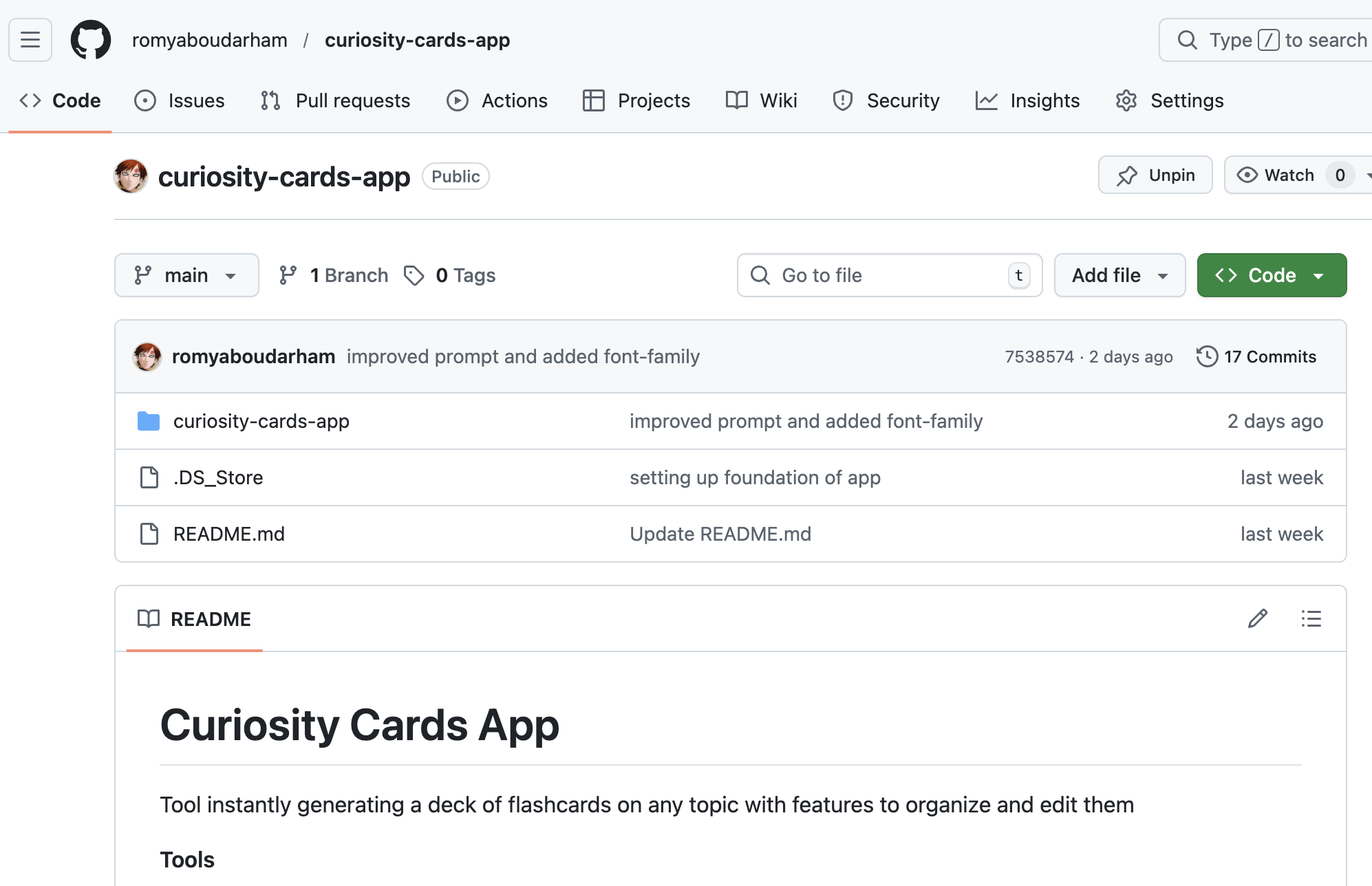The height and width of the screenshot is (886, 1372).
Task: Expand the main branch dropdown
Action: pyautogui.click(x=186, y=275)
